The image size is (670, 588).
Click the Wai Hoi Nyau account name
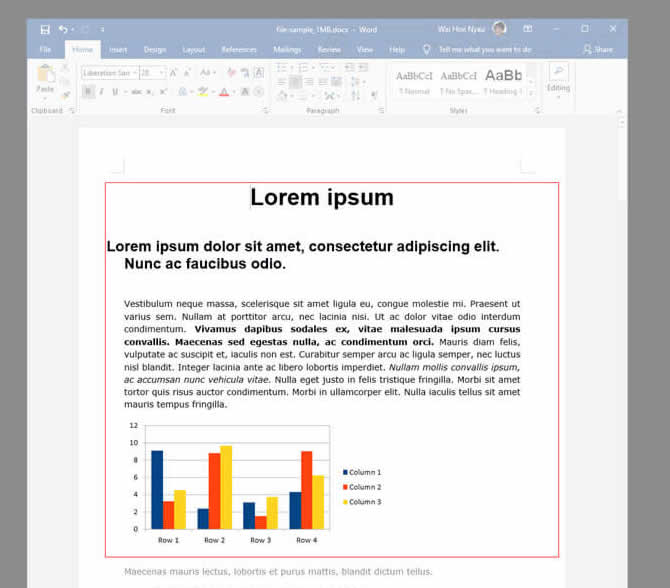pos(461,29)
